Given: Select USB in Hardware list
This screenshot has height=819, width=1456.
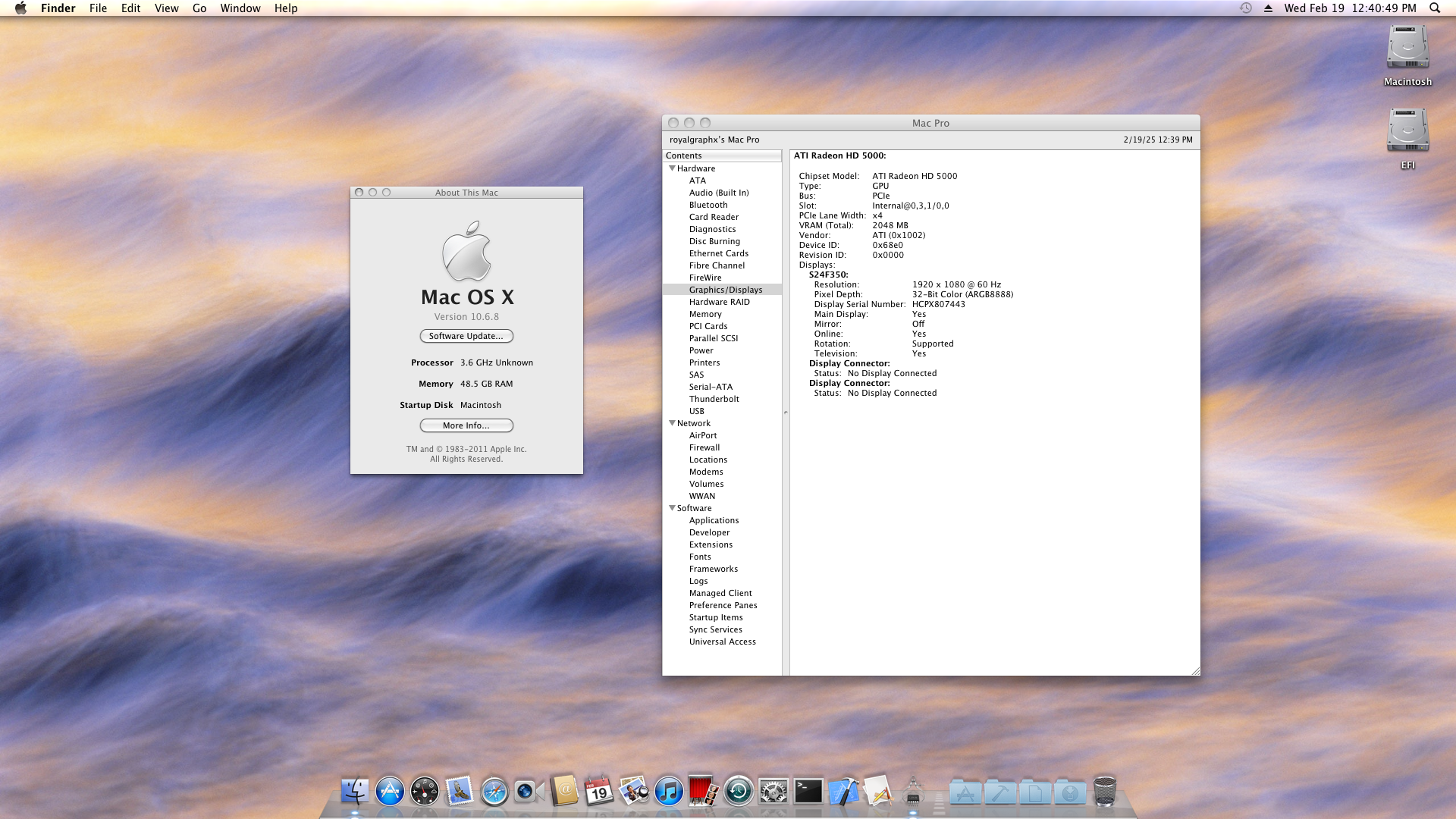Looking at the screenshot, I should point(722,411).
